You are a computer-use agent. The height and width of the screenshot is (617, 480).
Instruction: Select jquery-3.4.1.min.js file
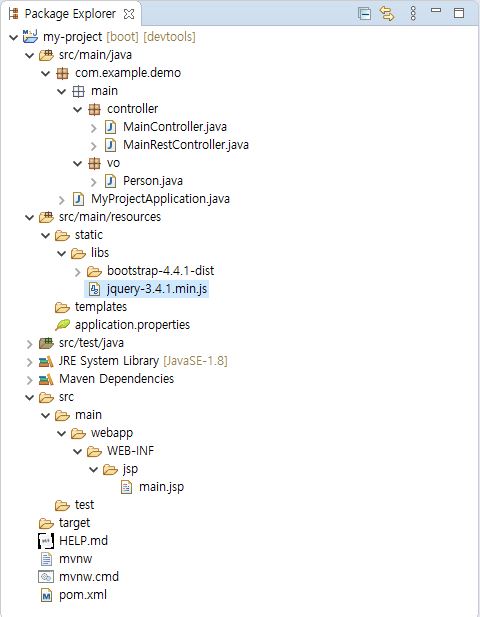(157, 289)
